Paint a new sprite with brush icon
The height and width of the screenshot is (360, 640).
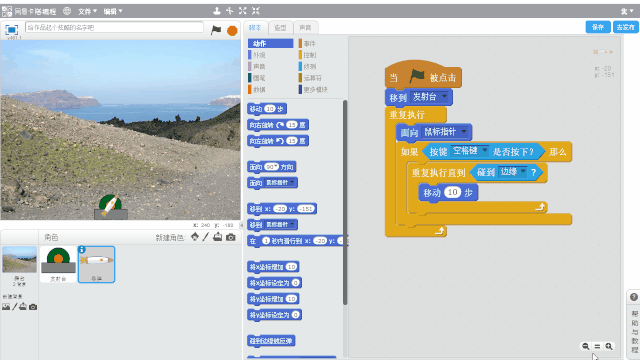click(x=206, y=237)
